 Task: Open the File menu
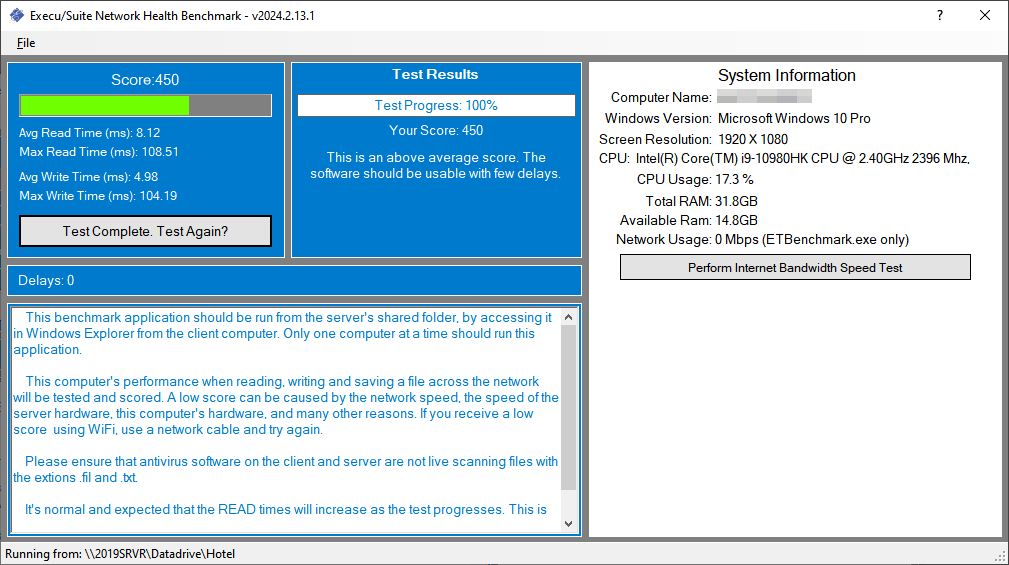click(26, 43)
